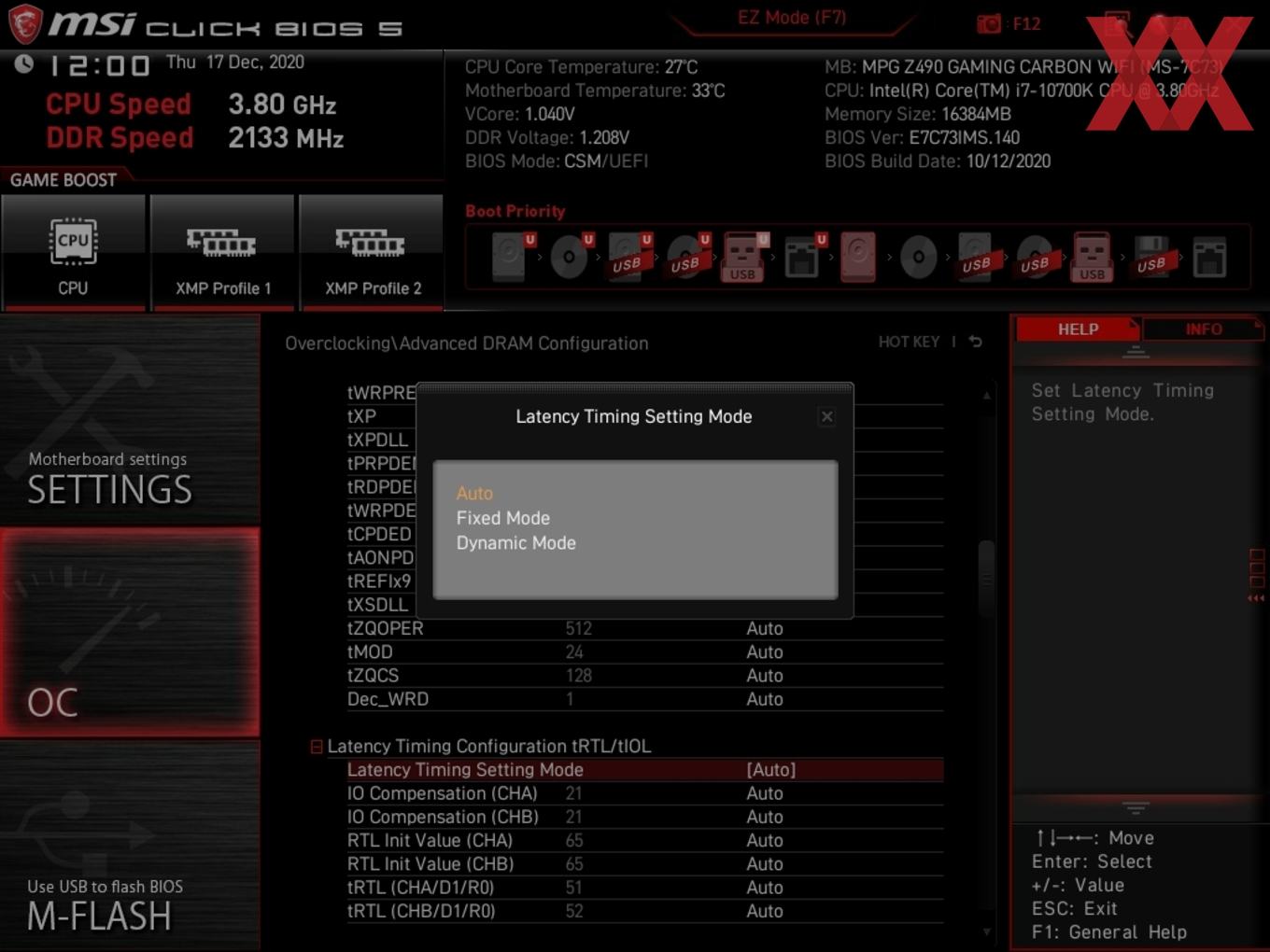The image size is (1270, 952).
Task: Choose Dynamic Mode in the popup
Action: pos(516,543)
